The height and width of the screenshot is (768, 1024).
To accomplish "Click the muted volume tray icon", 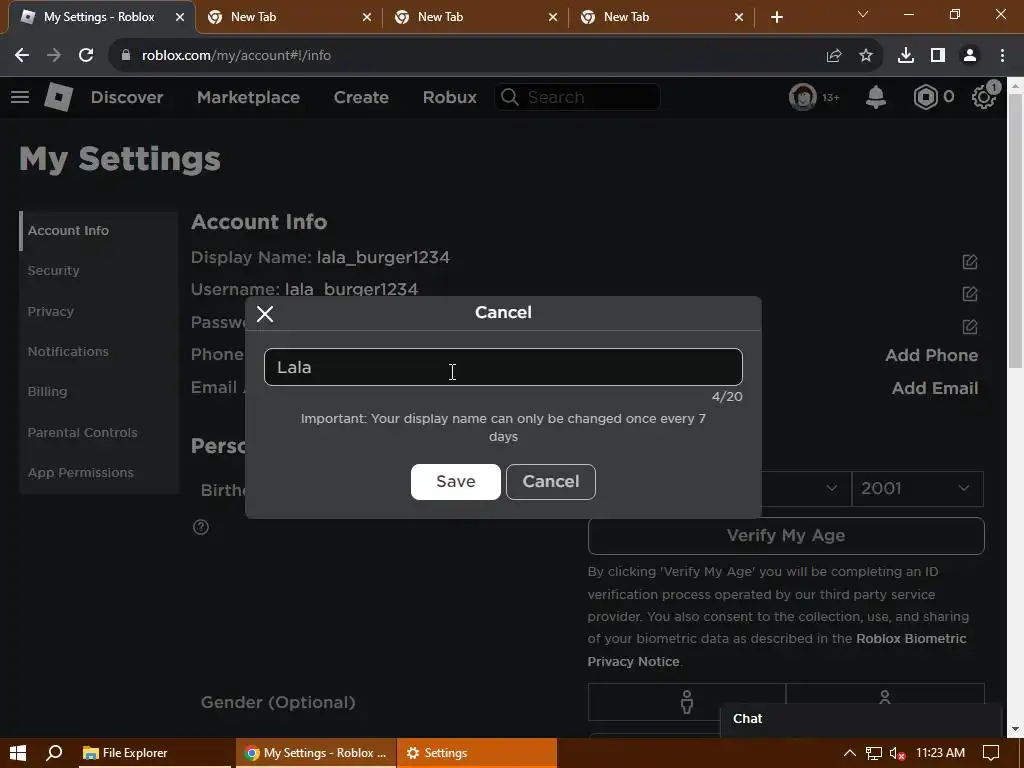I will pos(897,754).
